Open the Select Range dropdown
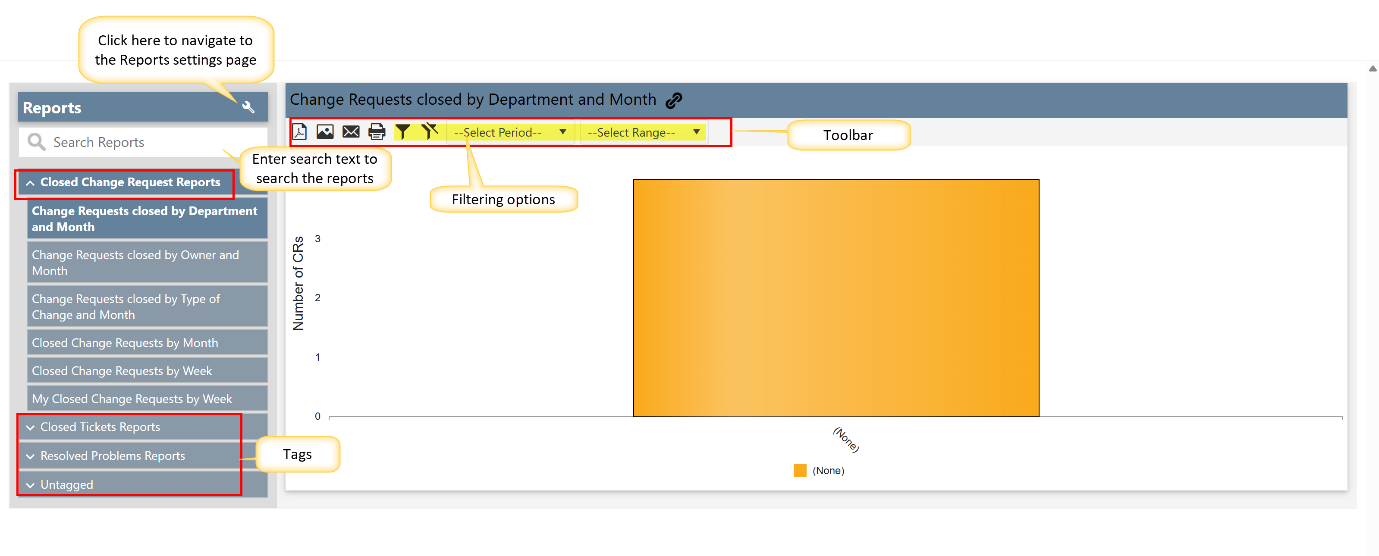The height and width of the screenshot is (556, 1379). [643, 132]
